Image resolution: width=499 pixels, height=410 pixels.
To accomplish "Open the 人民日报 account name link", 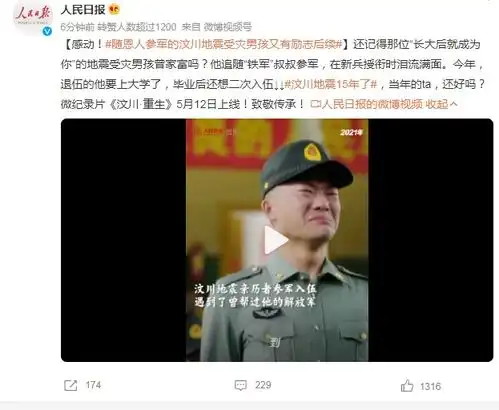I will 83,10.
